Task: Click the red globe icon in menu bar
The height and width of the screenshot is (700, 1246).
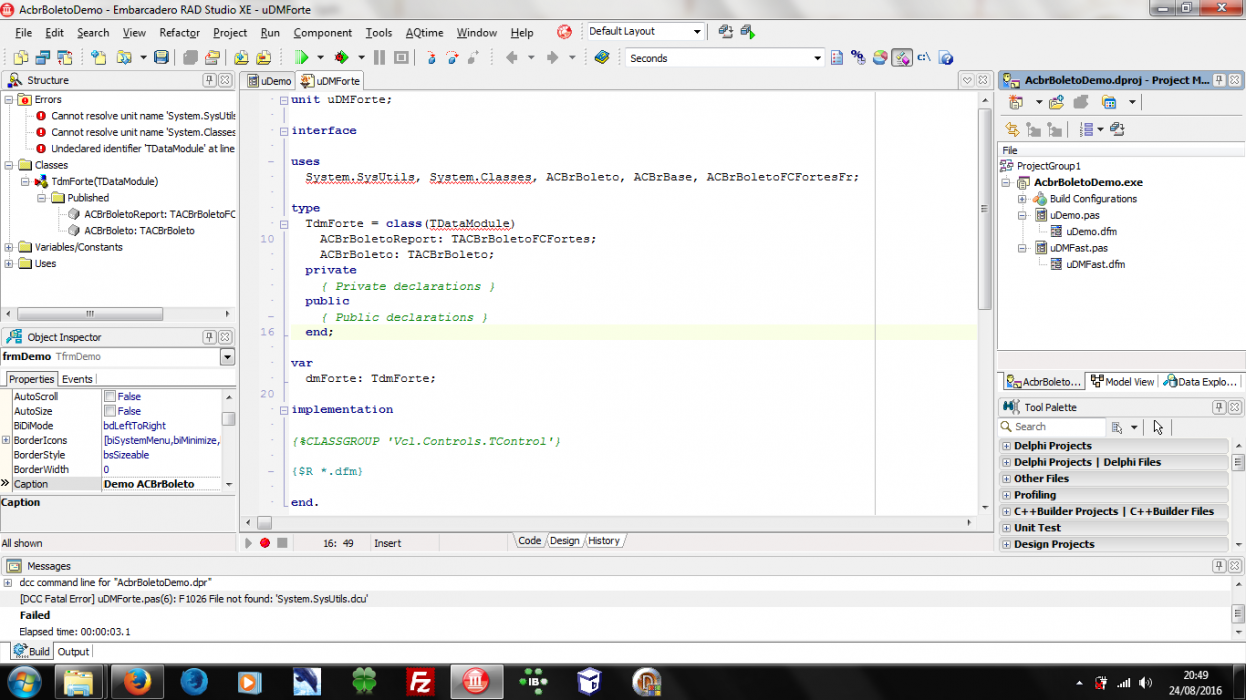Action: [564, 32]
